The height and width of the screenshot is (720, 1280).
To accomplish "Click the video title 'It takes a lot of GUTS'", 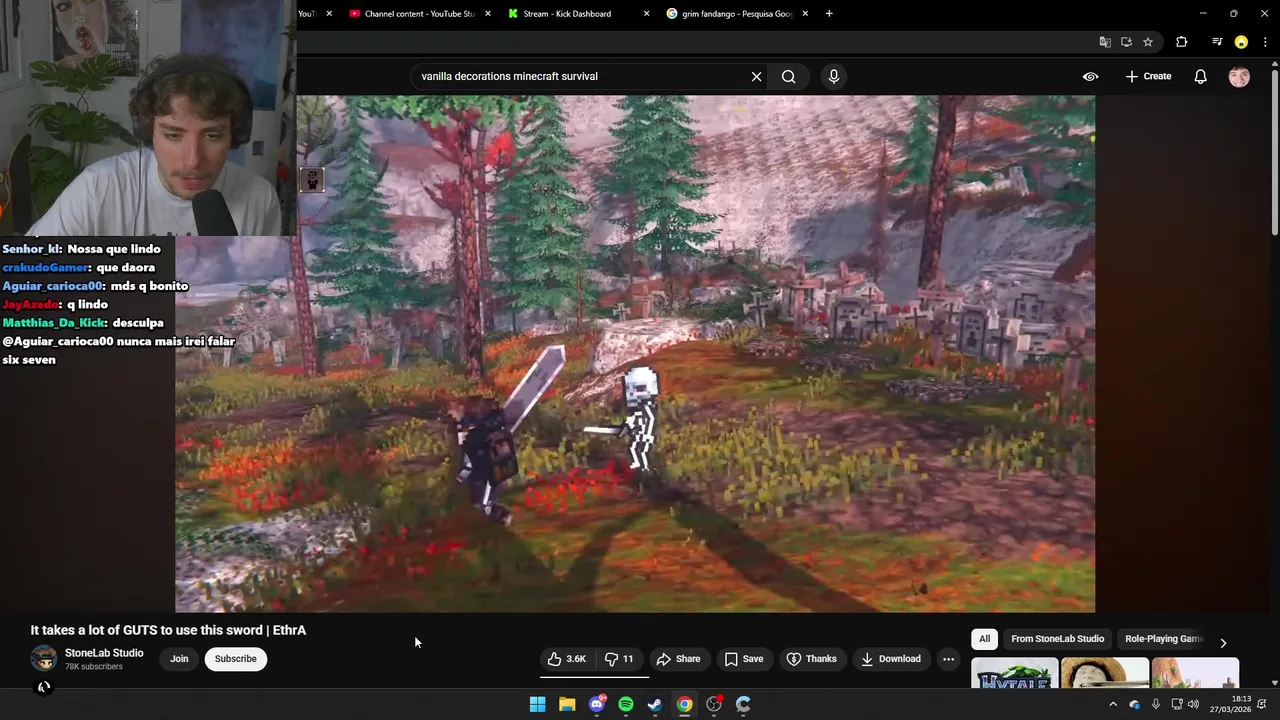I will click(168, 630).
